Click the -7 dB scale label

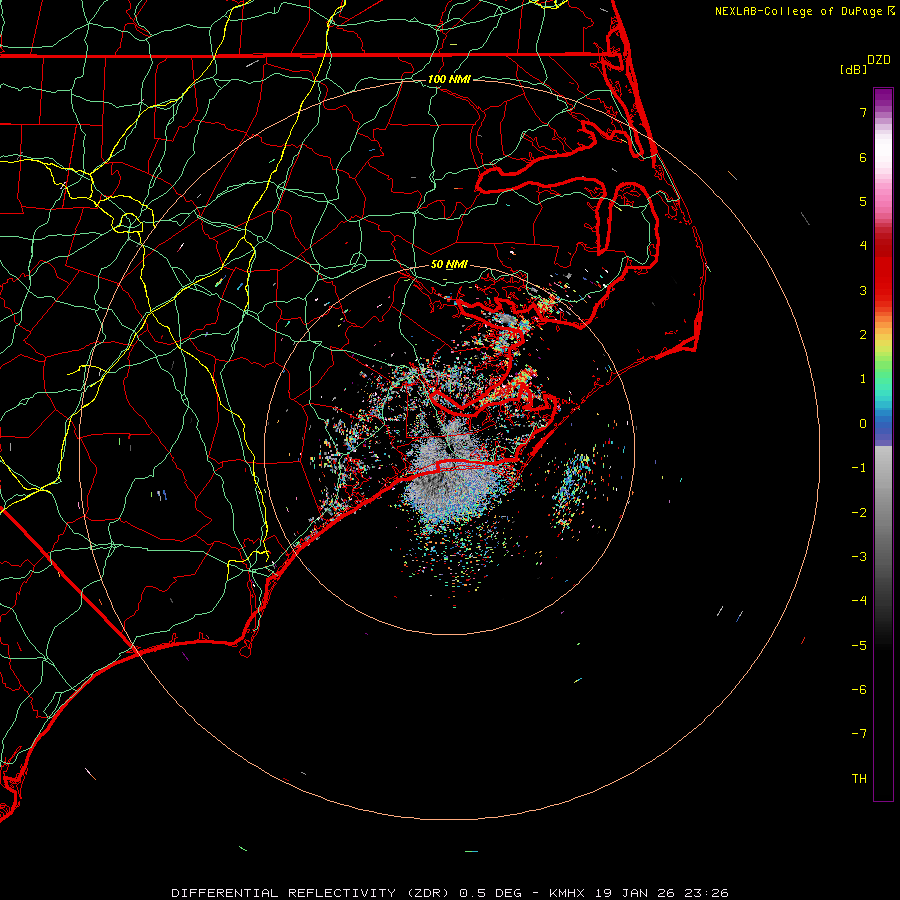(x=859, y=734)
